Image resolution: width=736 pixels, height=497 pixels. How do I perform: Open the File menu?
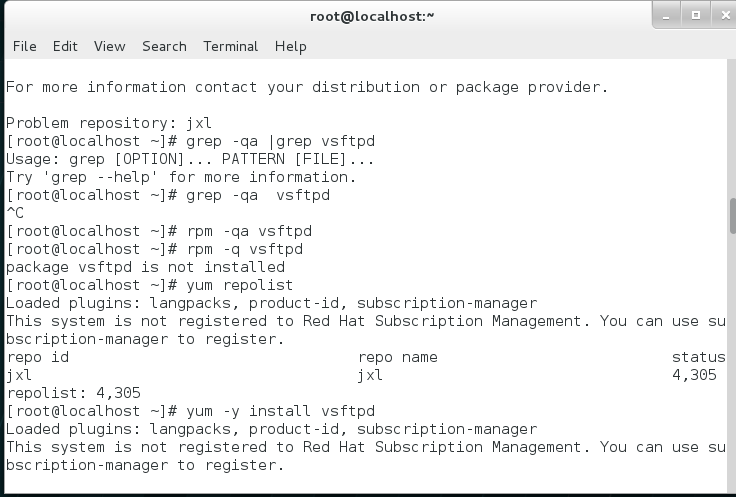pos(24,46)
